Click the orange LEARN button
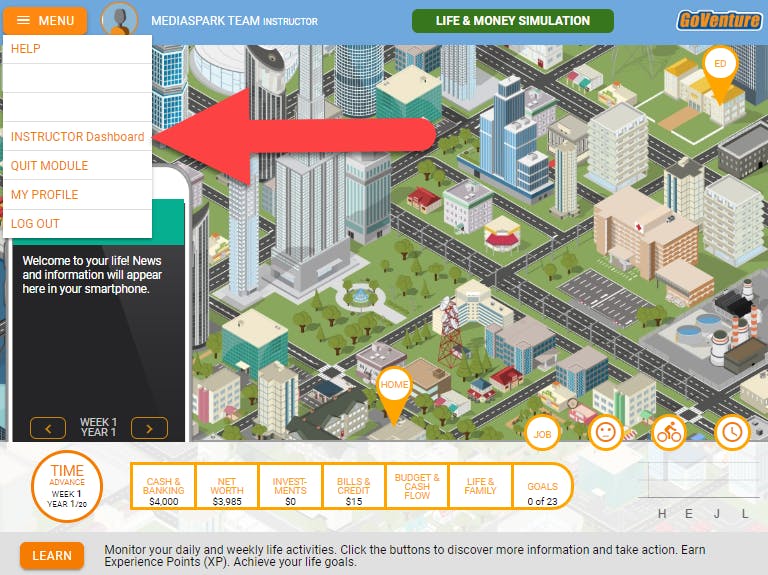Image resolution: width=768 pixels, height=575 pixels. pos(52,555)
